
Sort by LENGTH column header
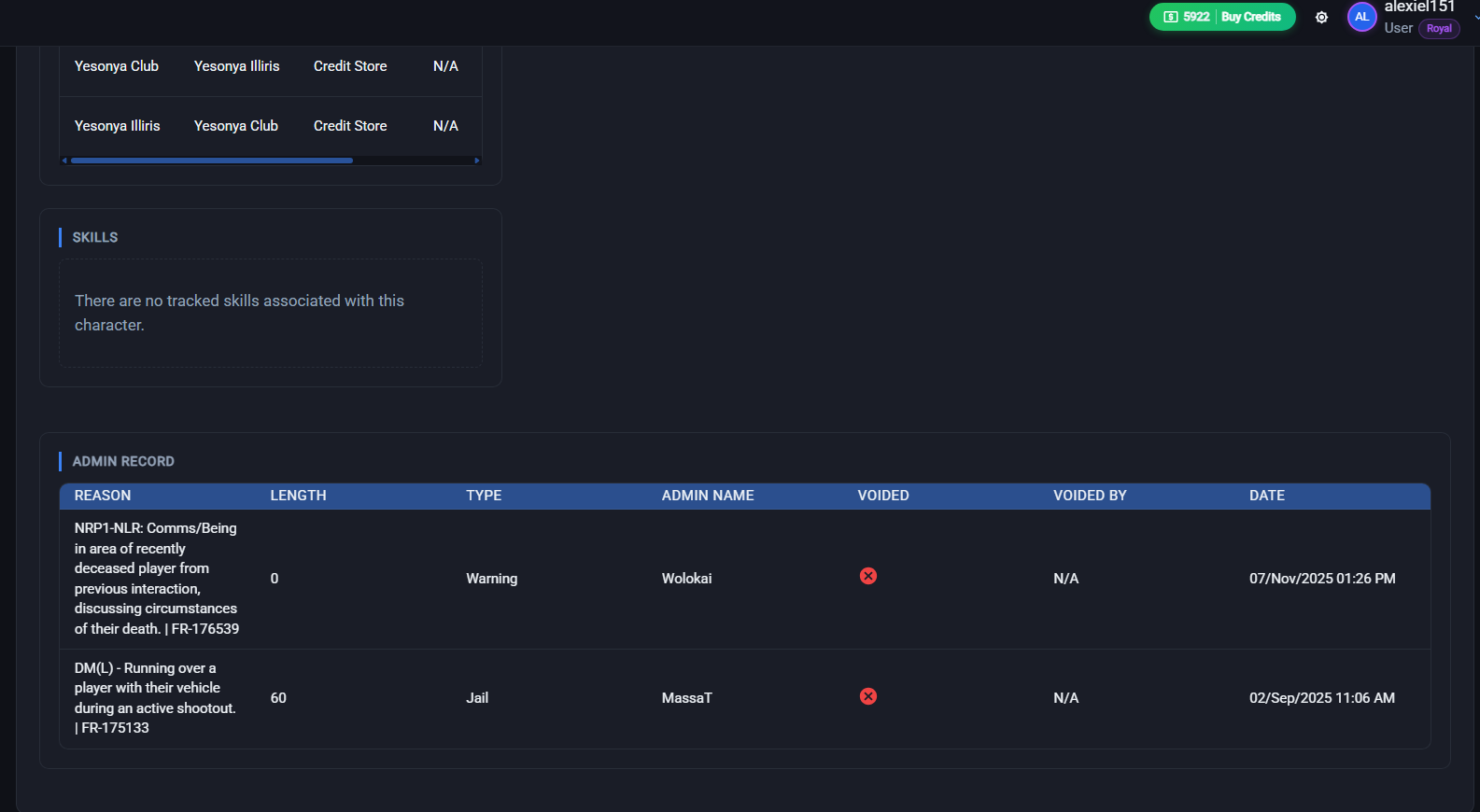(x=298, y=496)
